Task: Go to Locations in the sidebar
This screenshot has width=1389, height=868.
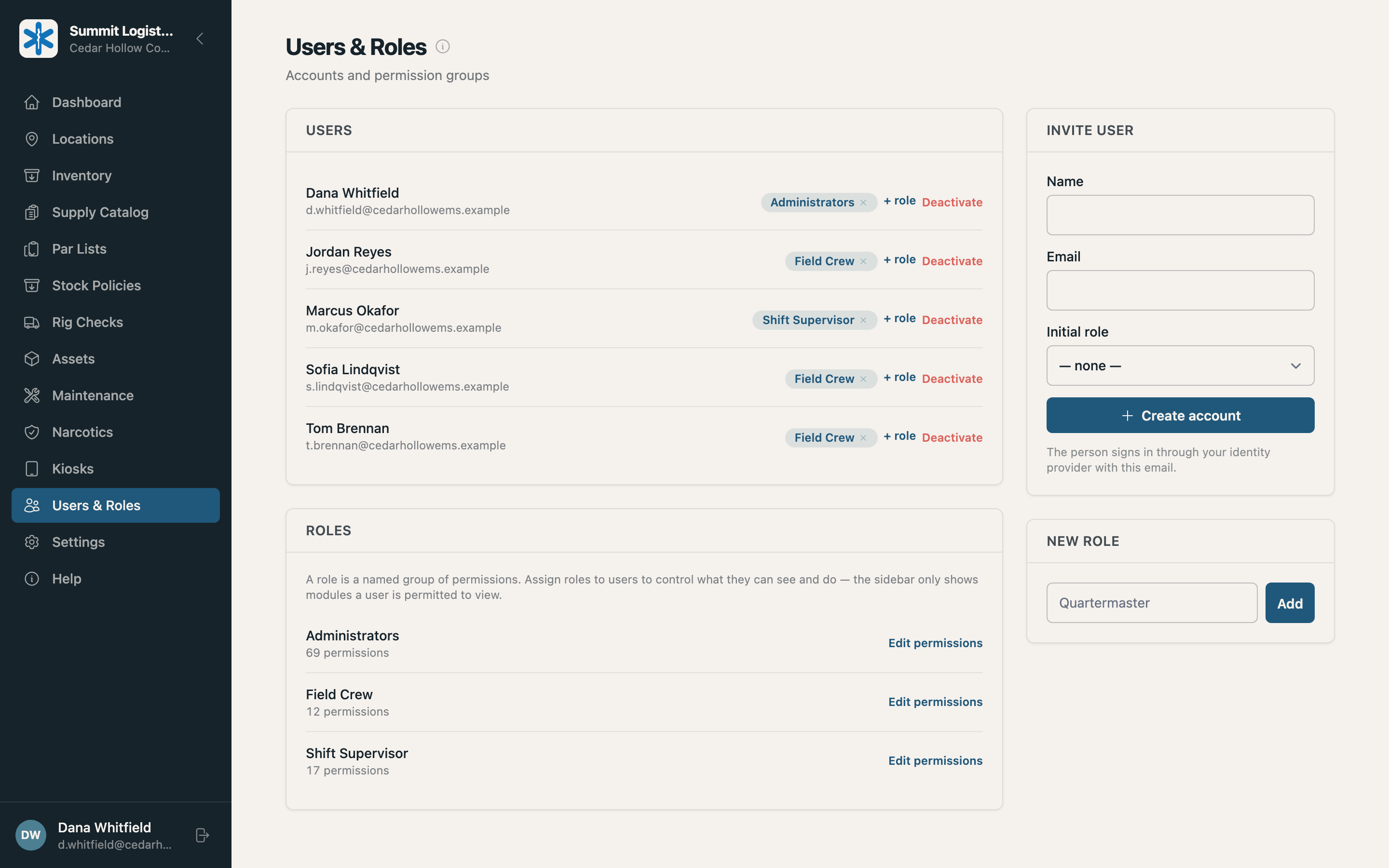Action: click(x=115, y=139)
